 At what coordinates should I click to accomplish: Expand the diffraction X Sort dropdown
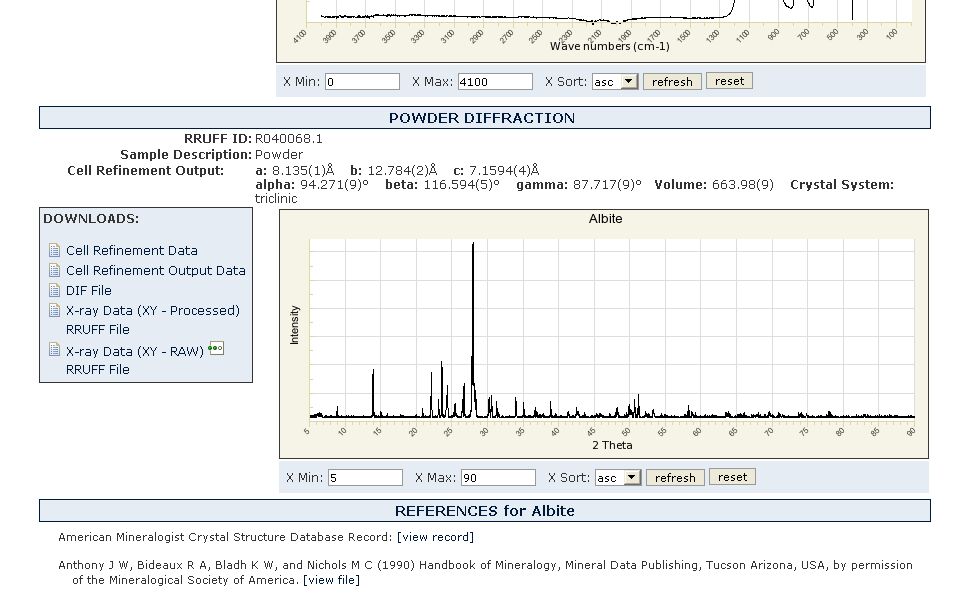click(617, 478)
